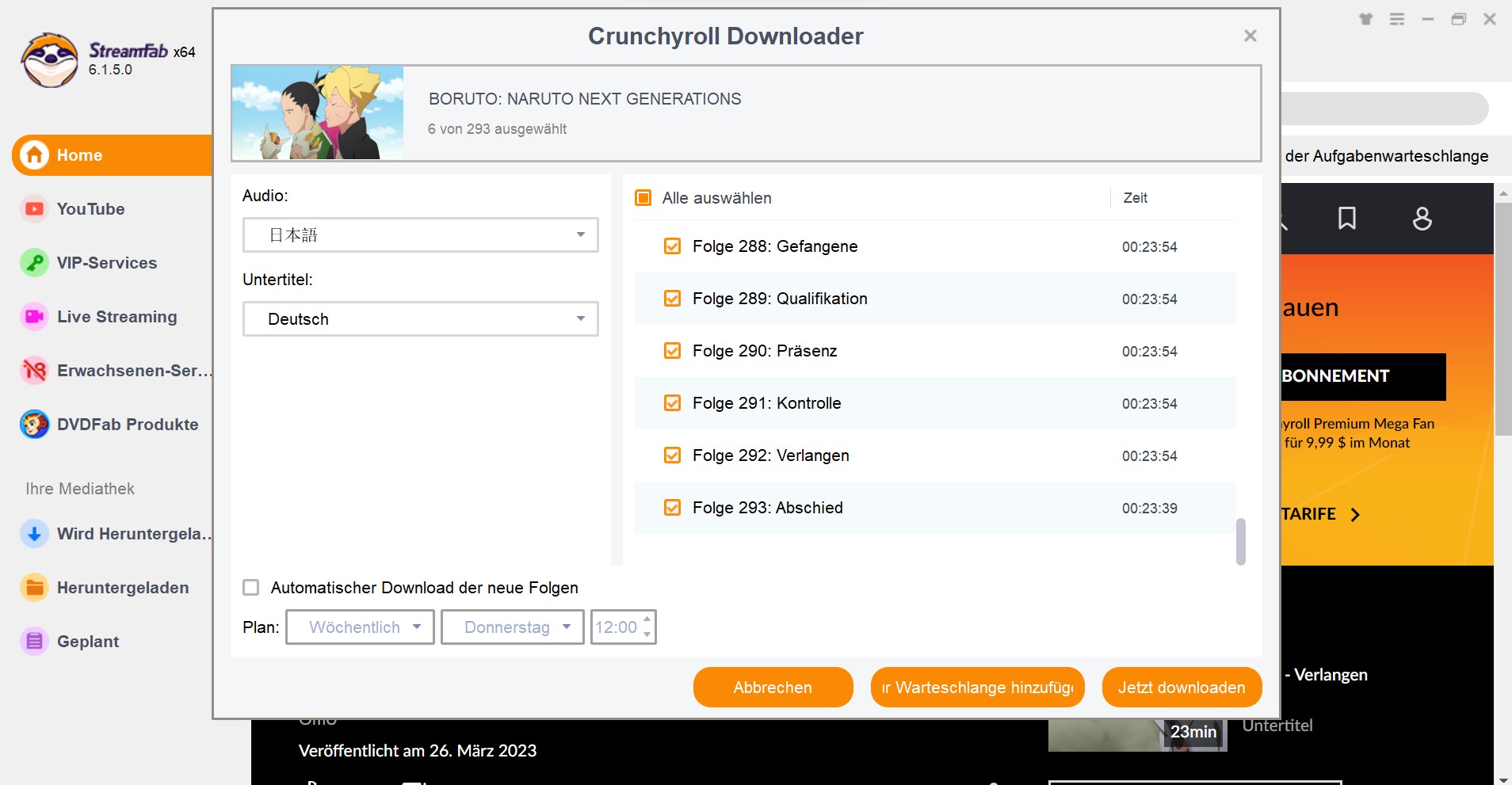Uncheck Folge 291: Kontrolle
Screen dimensions: 1512x785
coord(672,403)
